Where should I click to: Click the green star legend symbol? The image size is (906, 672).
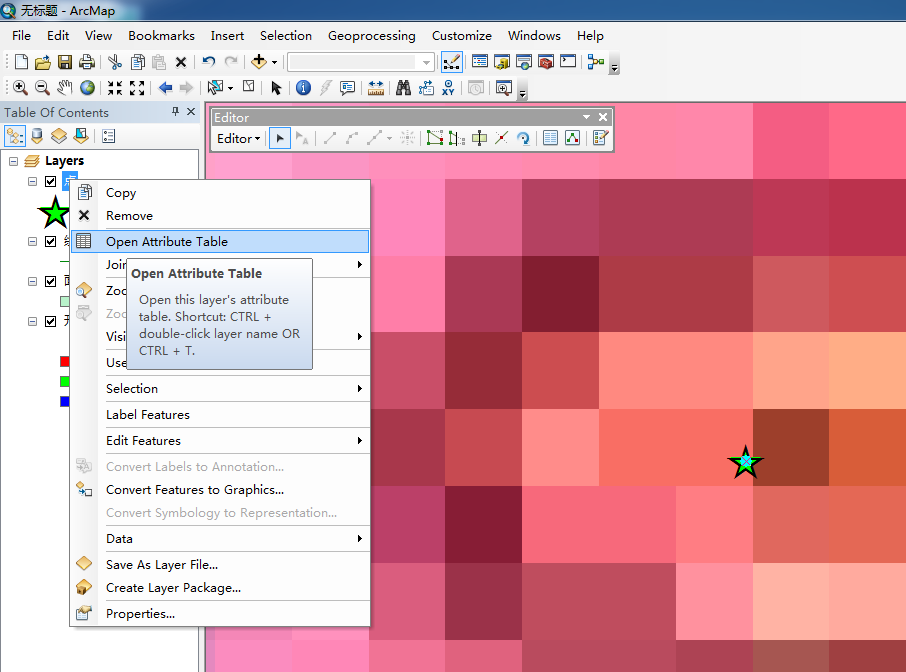click(x=54, y=212)
